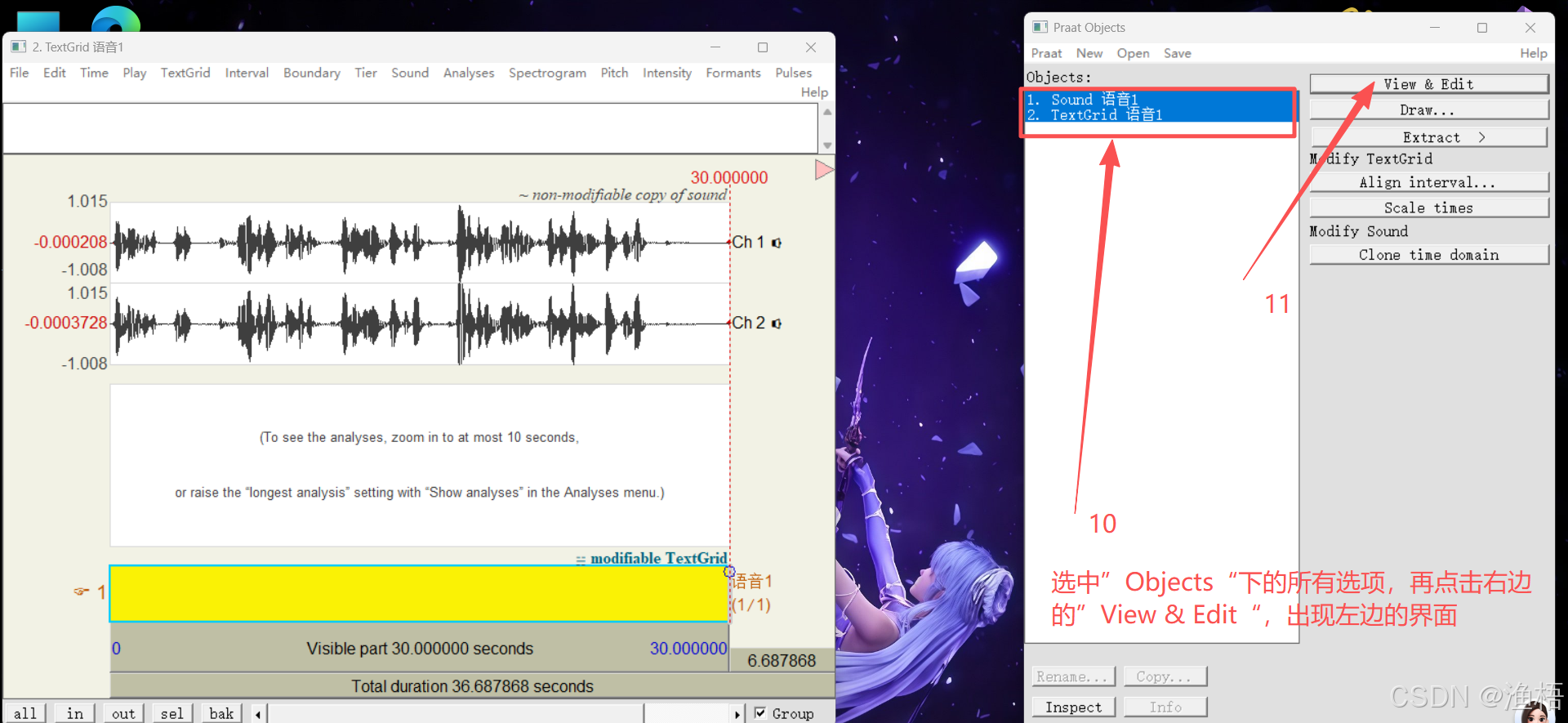Open the New menu in Praat Objects
This screenshot has height=723, width=1568.
(x=1089, y=53)
